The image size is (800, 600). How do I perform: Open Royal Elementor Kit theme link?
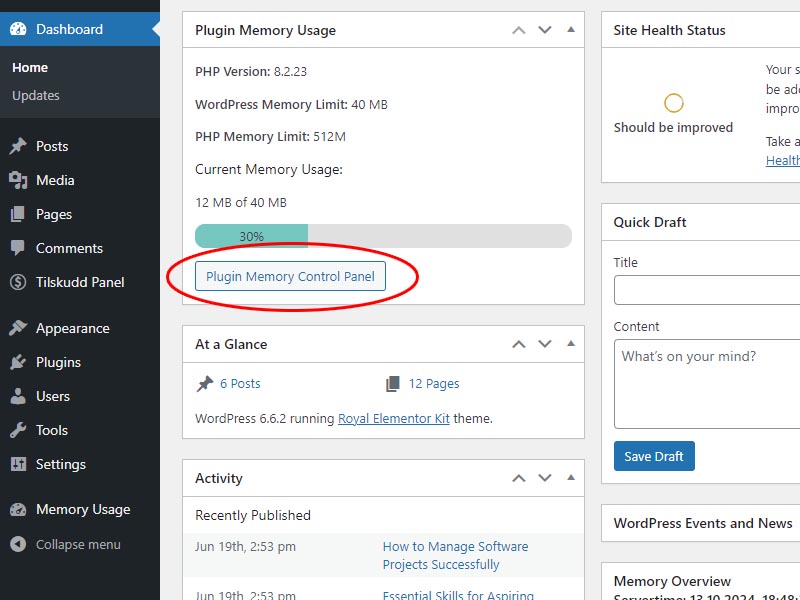(x=394, y=418)
